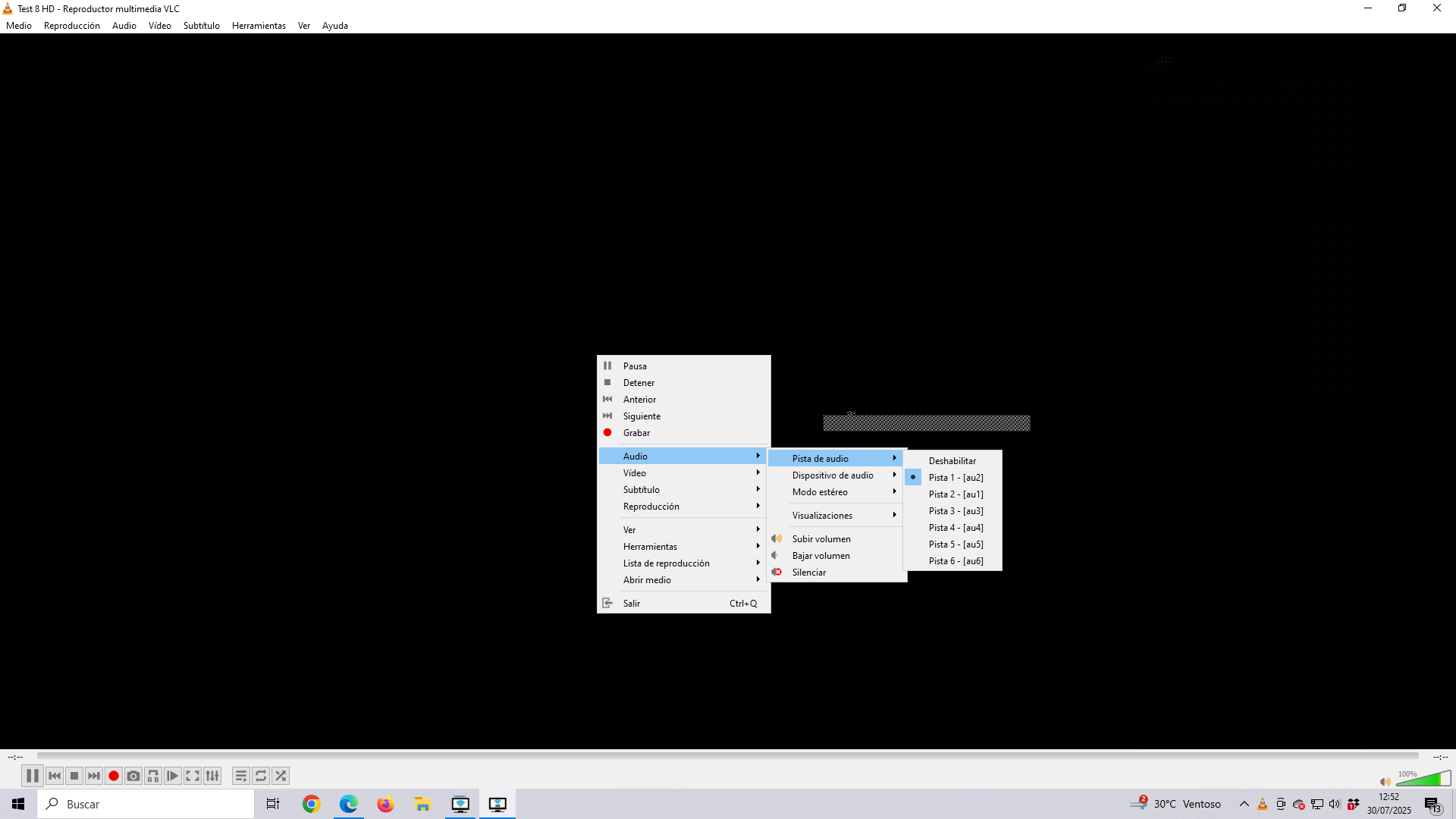The image size is (1456, 819).
Task: Toggle loop mode icon in toolbar
Action: coord(261,776)
